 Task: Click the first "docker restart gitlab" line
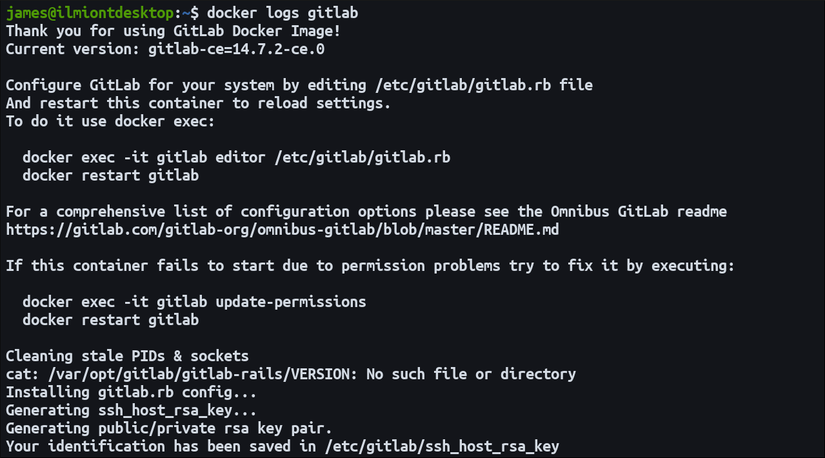tap(110, 175)
